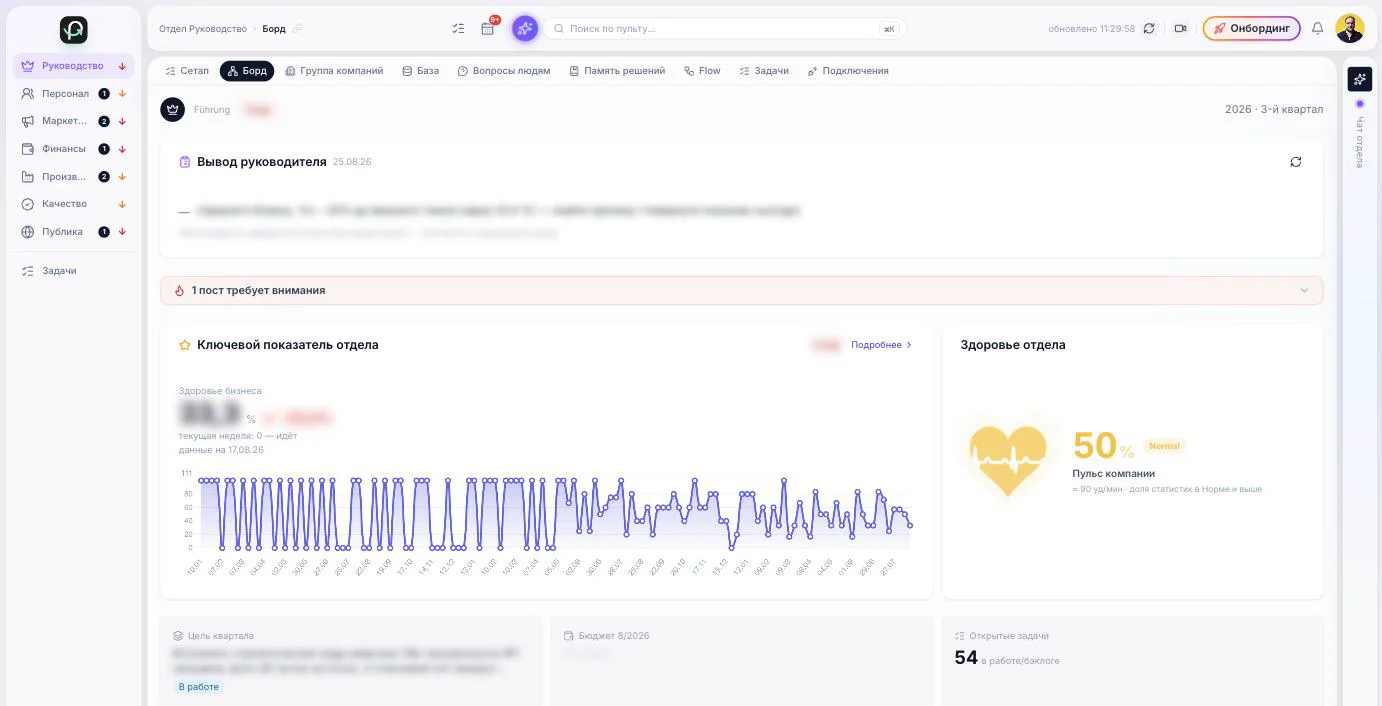1382x706 pixels.
Task: Expand the '1 пост требует внимания' alert
Action: (x=741, y=290)
